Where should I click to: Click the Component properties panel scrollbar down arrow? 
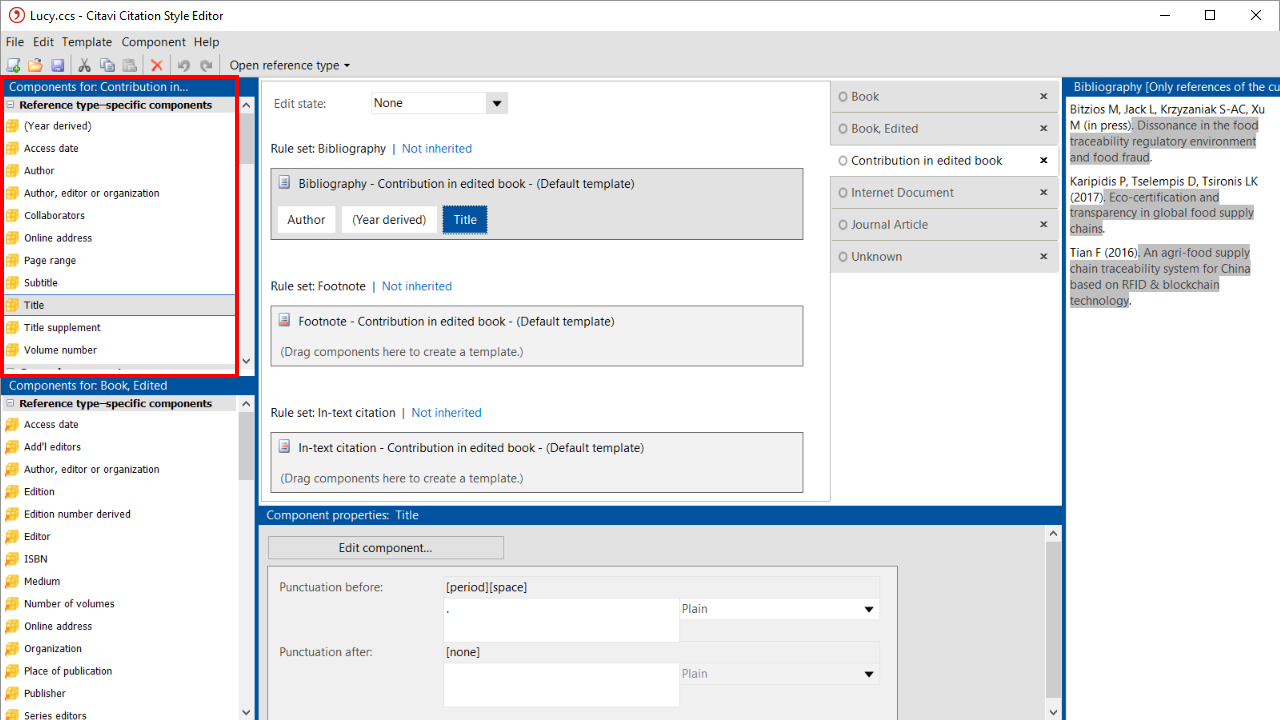coord(1052,712)
